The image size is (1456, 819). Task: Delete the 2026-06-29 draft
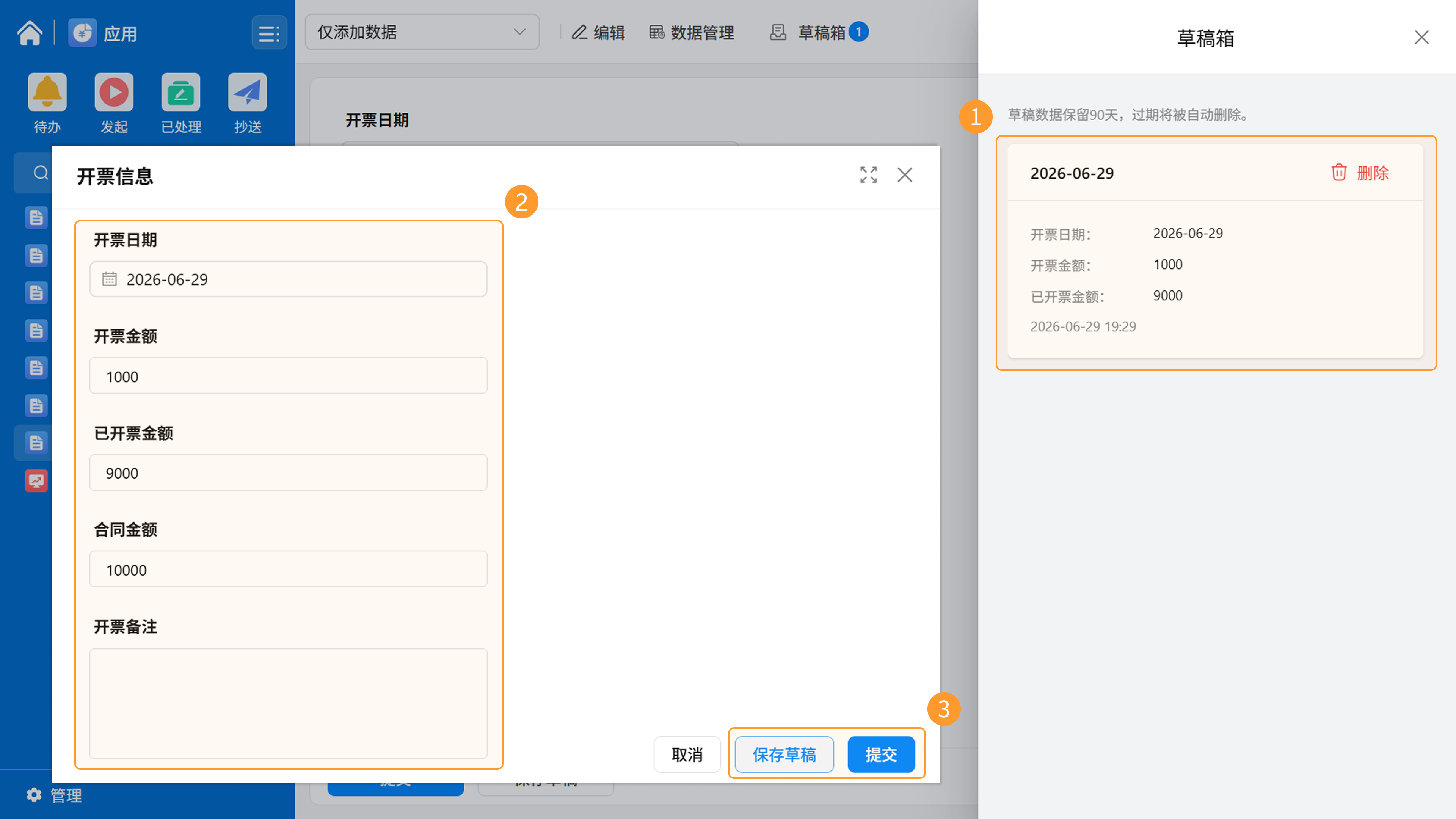1360,173
